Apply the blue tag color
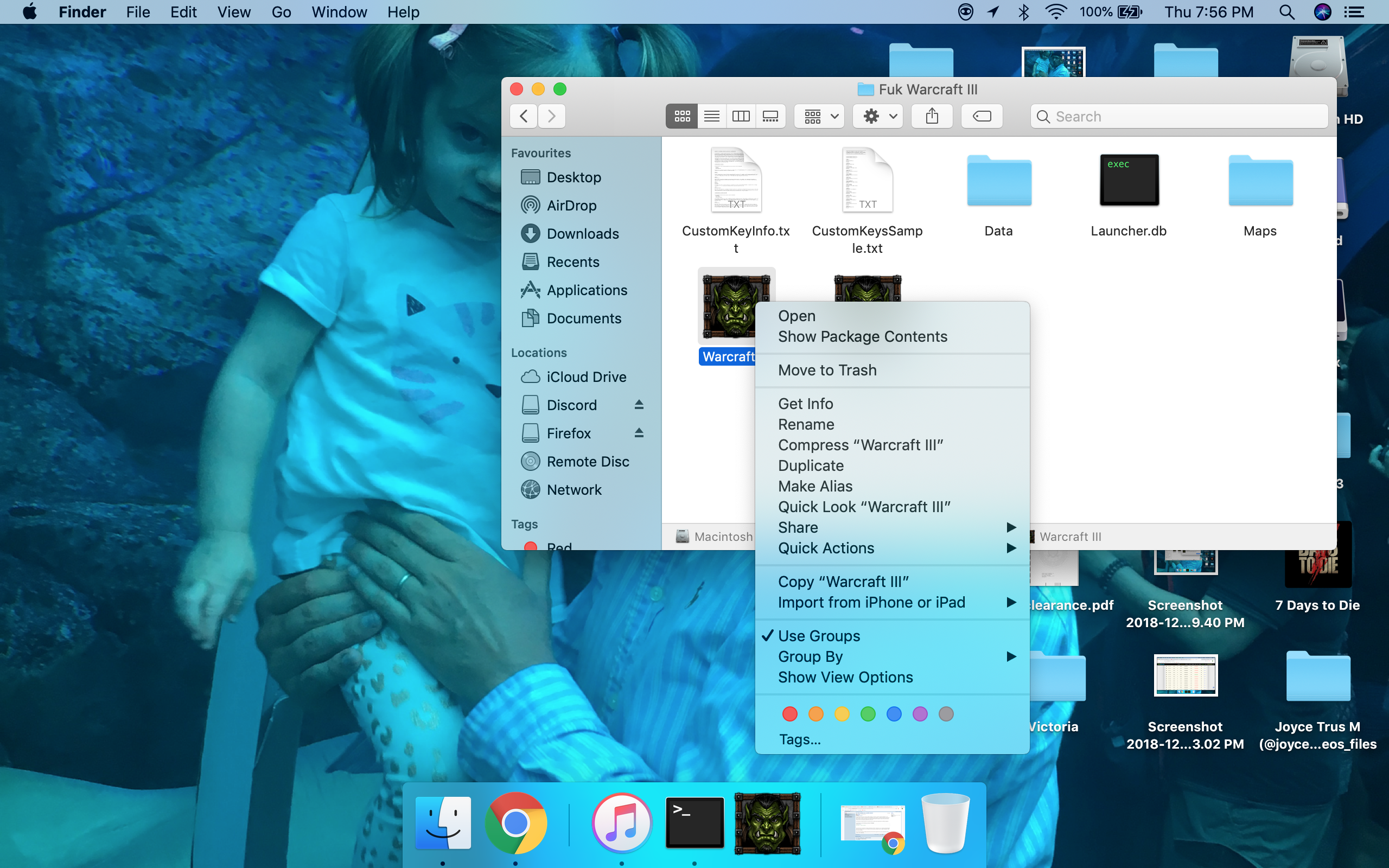Viewport: 1389px width, 868px height. click(x=894, y=713)
